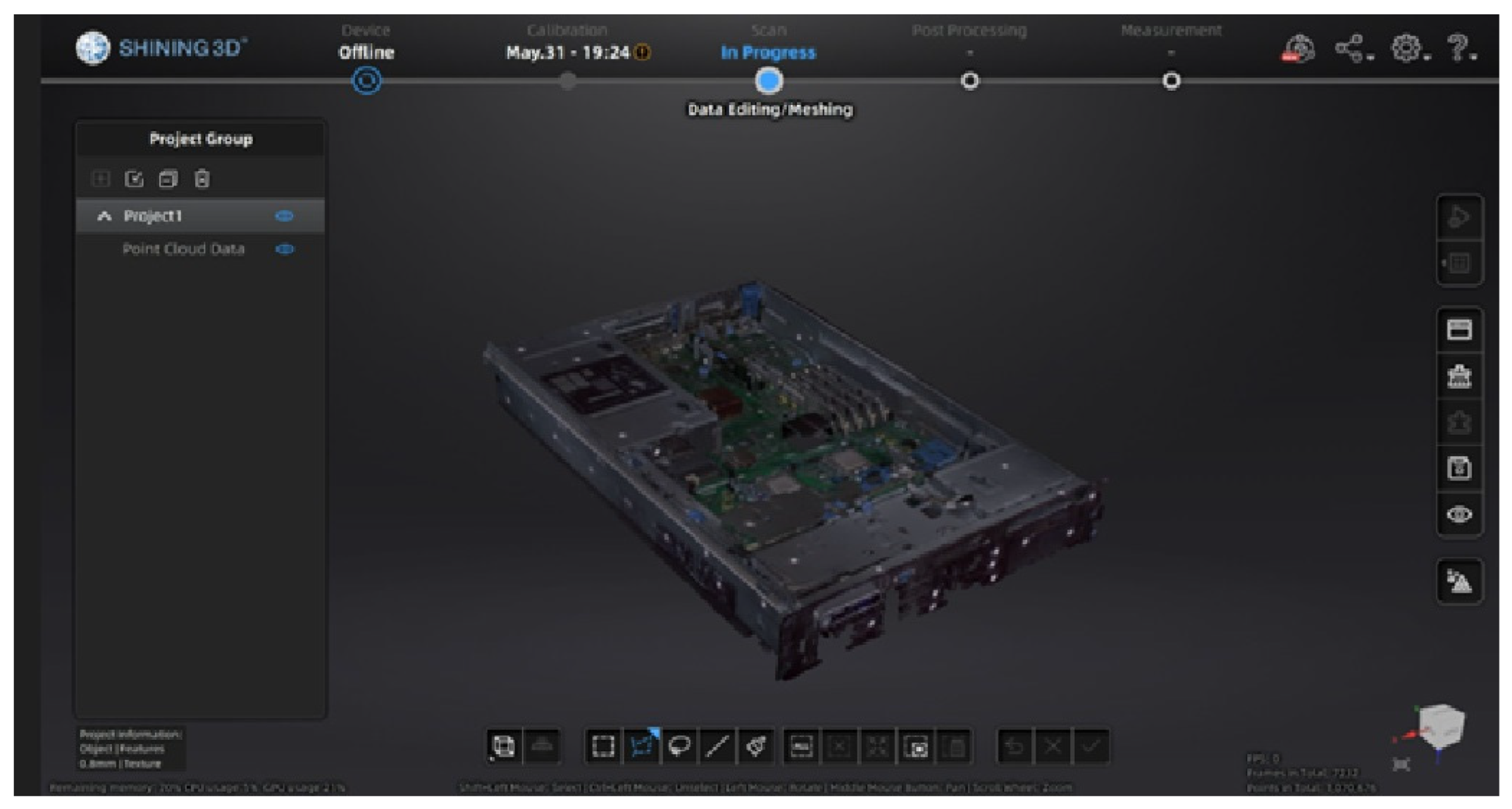Click the eye icon in right sidebar

point(1459,514)
